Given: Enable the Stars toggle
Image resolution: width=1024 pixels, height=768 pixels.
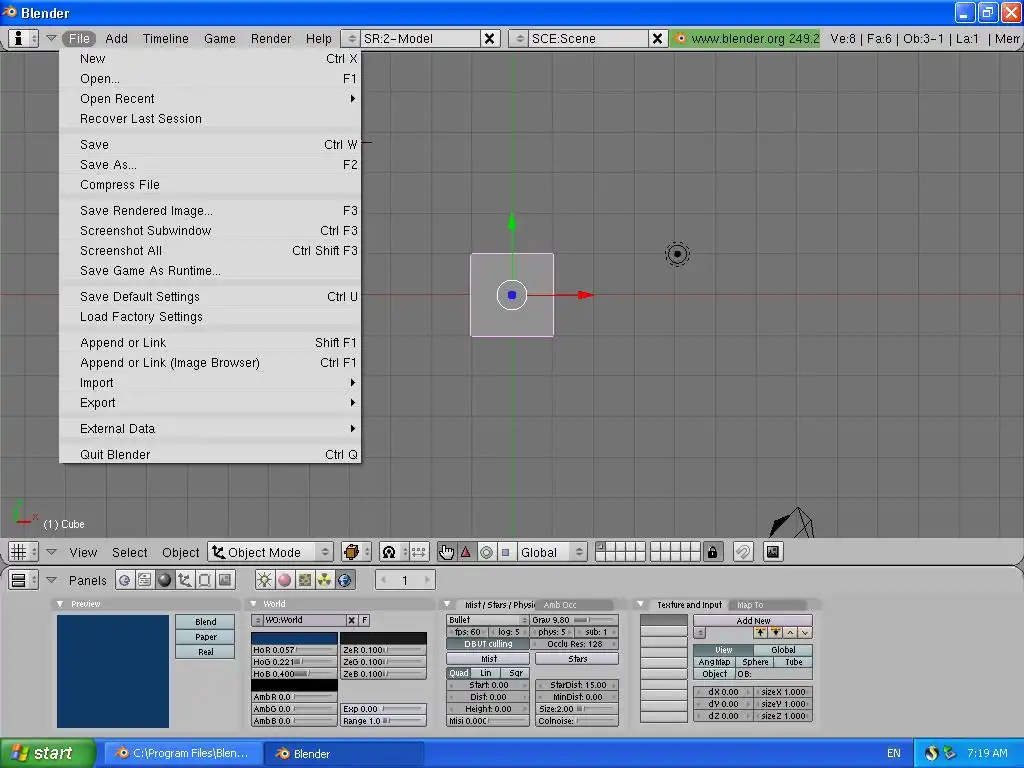Looking at the screenshot, I should pyautogui.click(x=577, y=659).
